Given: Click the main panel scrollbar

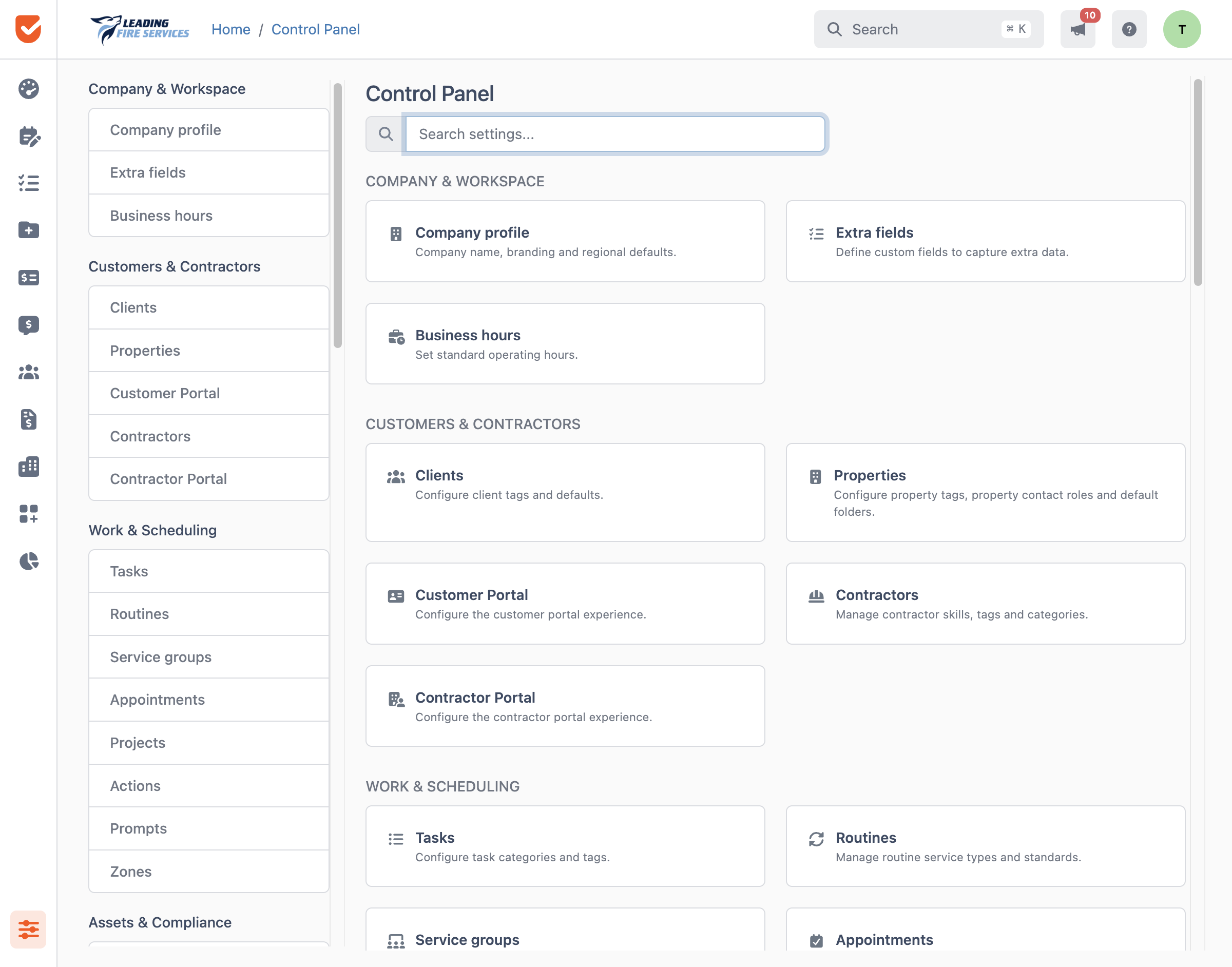Looking at the screenshot, I should 1198,182.
